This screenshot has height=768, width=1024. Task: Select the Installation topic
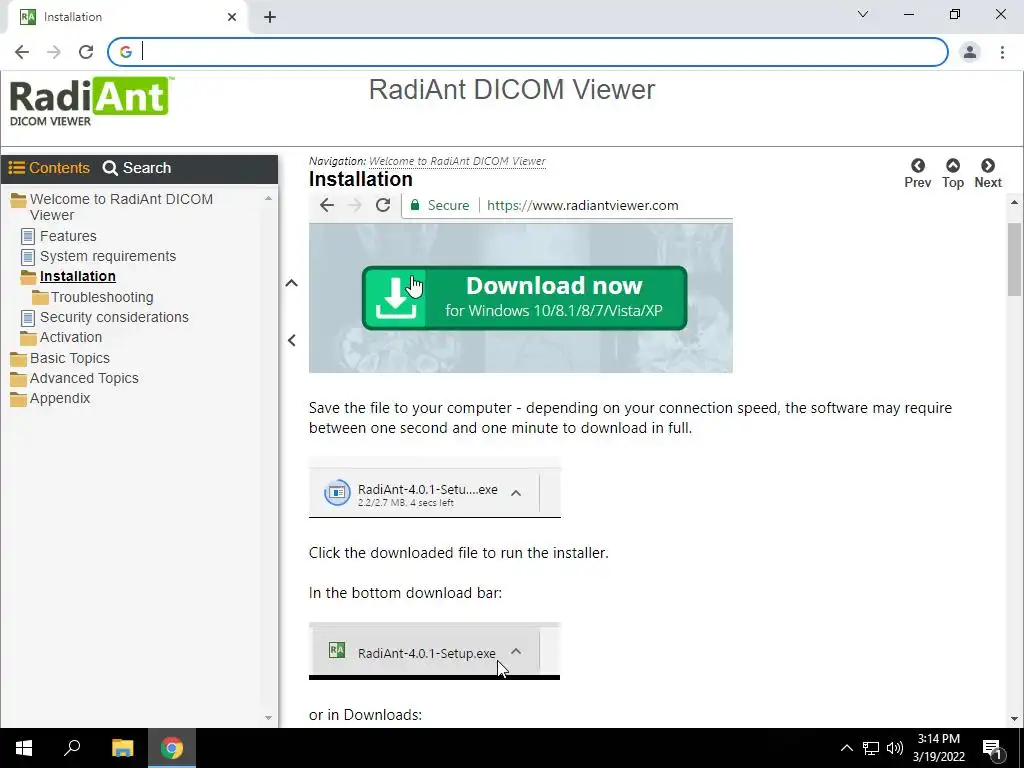(78, 276)
